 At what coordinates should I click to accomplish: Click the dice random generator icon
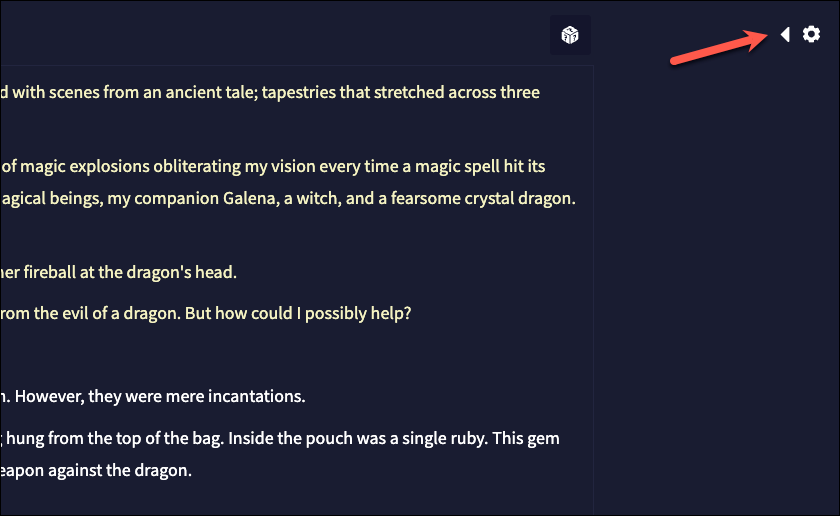570,35
